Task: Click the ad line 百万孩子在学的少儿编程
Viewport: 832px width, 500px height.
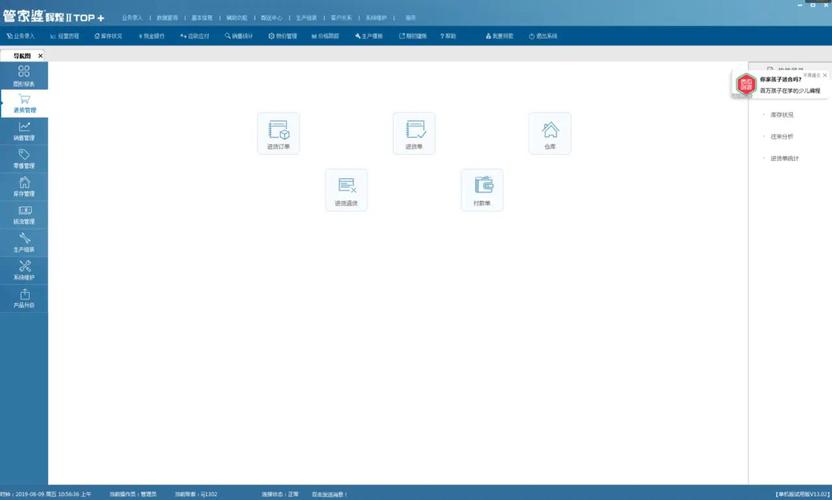Action: click(790, 91)
